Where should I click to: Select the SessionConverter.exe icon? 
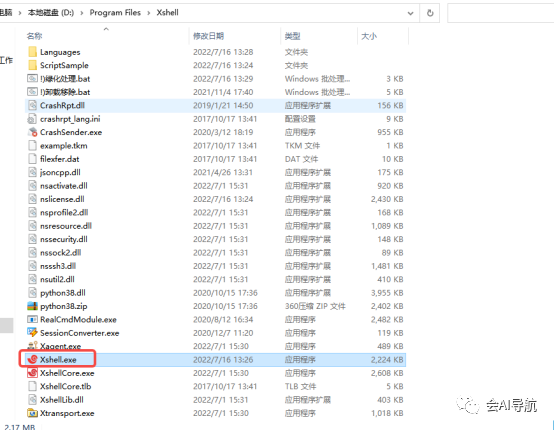click(33, 333)
